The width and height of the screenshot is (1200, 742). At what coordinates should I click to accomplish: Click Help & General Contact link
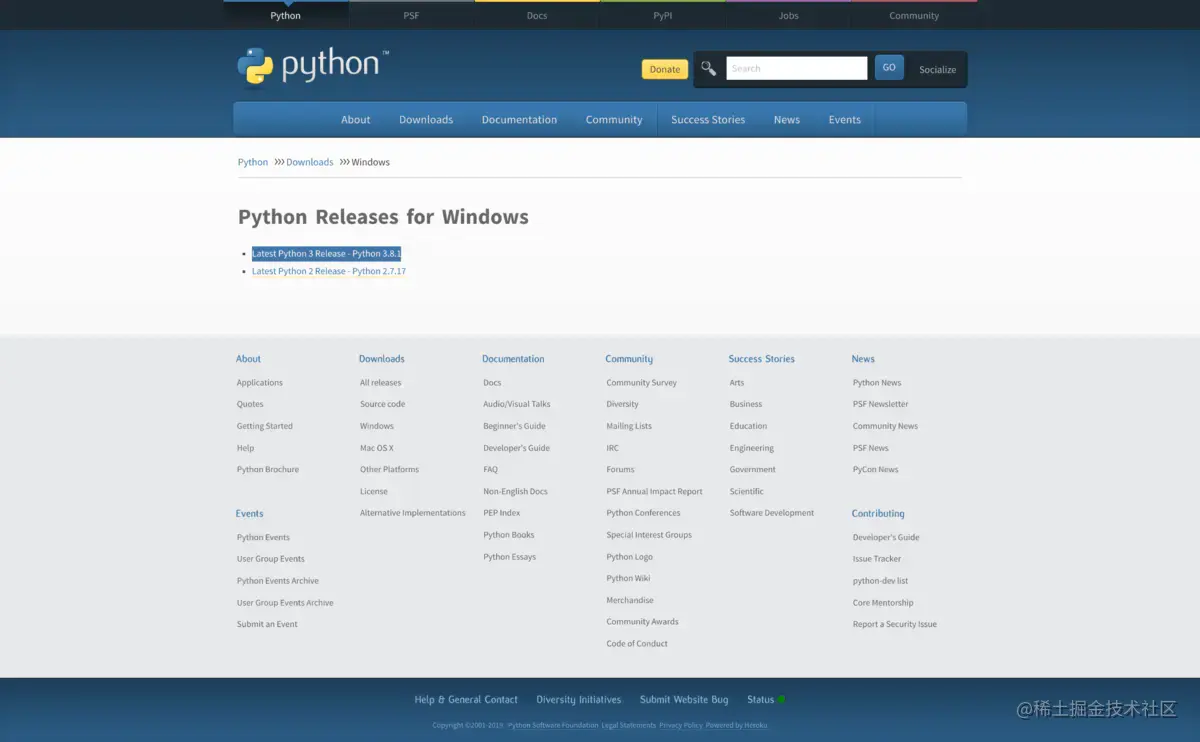click(x=466, y=700)
